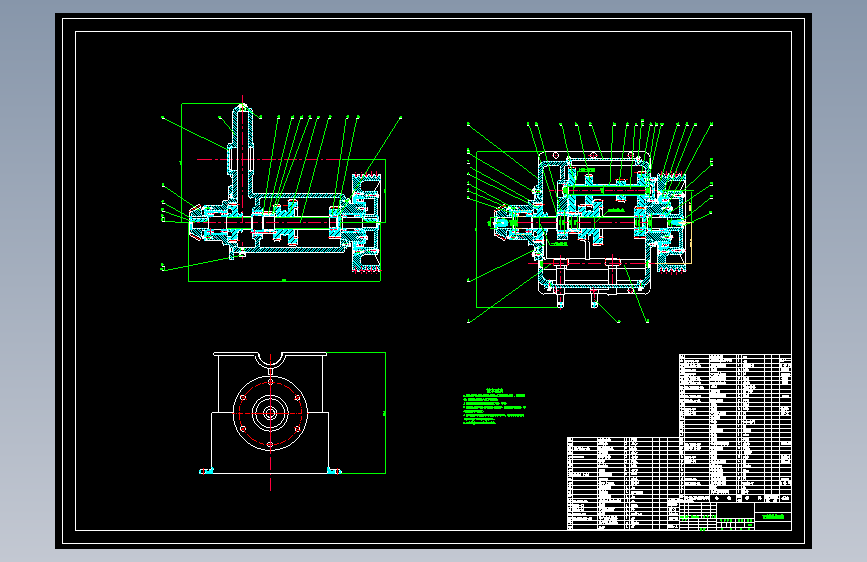Click the tall parts list table
867x562 pixels.
[735, 428]
